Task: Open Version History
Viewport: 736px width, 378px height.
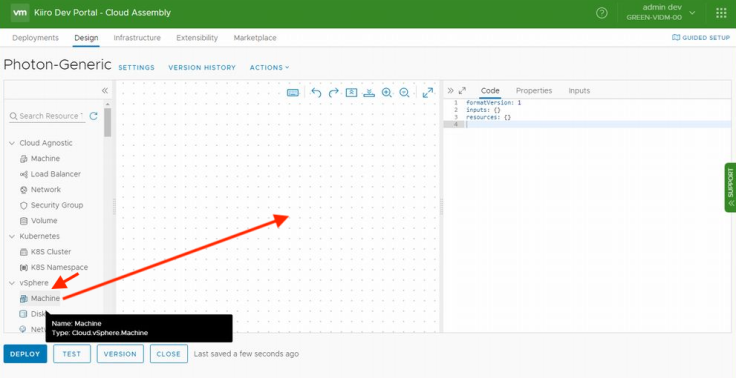Action: tap(202, 68)
